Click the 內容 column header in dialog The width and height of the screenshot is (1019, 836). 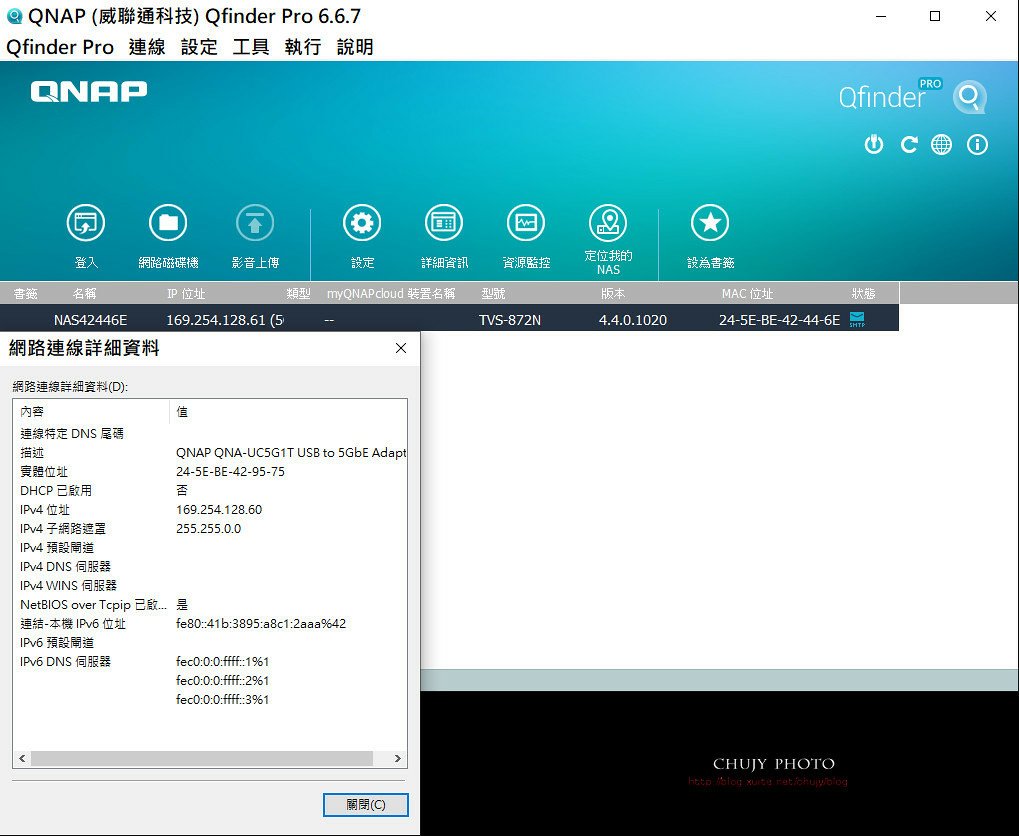[x=92, y=411]
